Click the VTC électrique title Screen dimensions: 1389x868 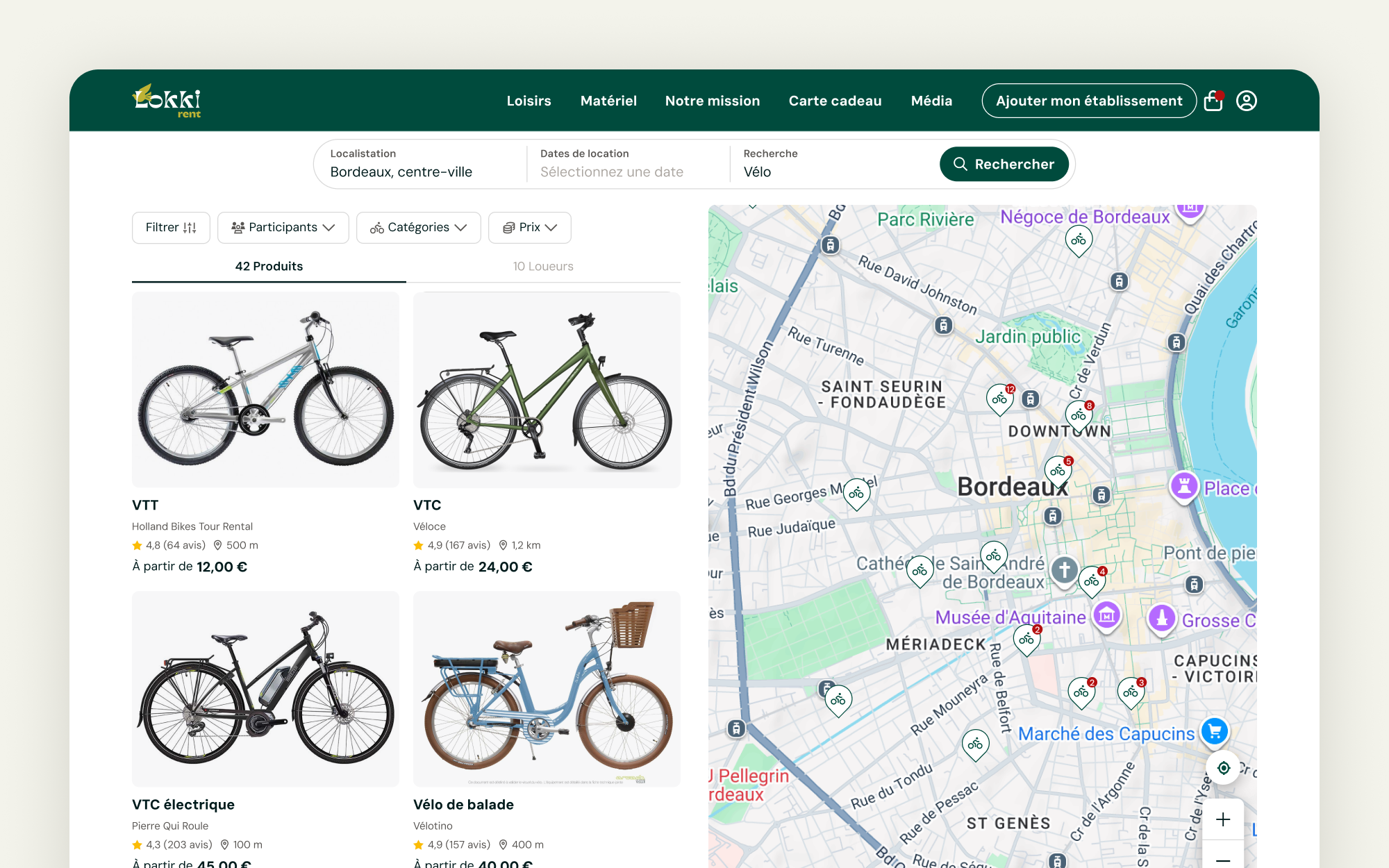tap(183, 804)
